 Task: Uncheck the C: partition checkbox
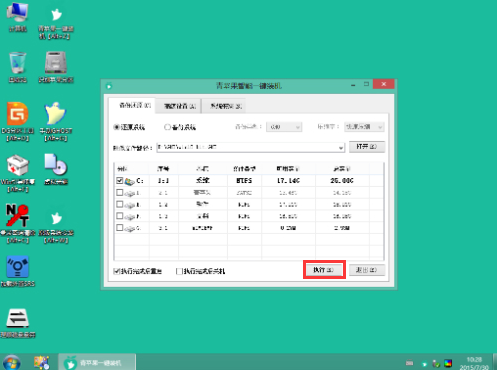pos(120,181)
